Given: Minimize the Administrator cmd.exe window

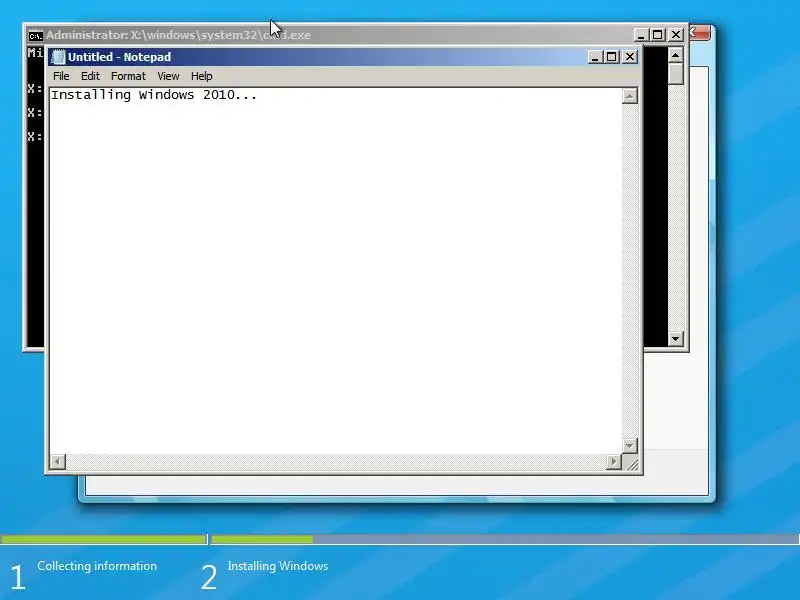Looking at the screenshot, I should coord(641,35).
